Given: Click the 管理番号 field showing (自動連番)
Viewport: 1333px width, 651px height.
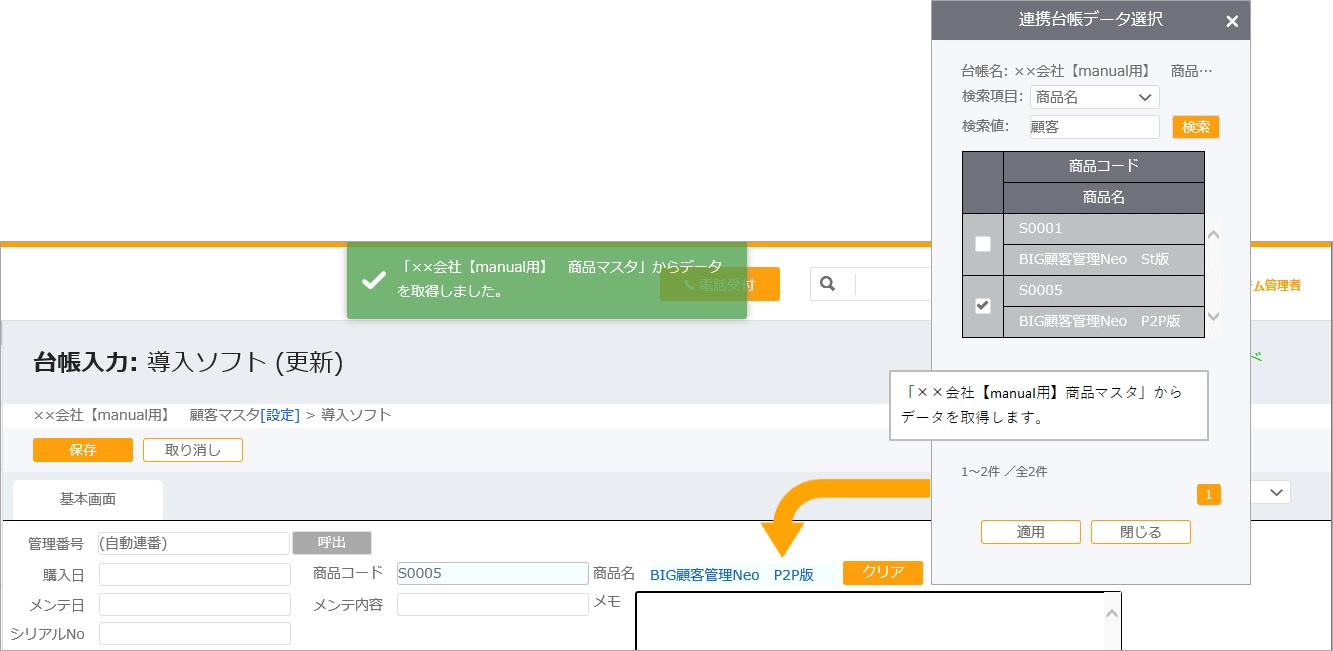Looking at the screenshot, I should click(194, 543).
